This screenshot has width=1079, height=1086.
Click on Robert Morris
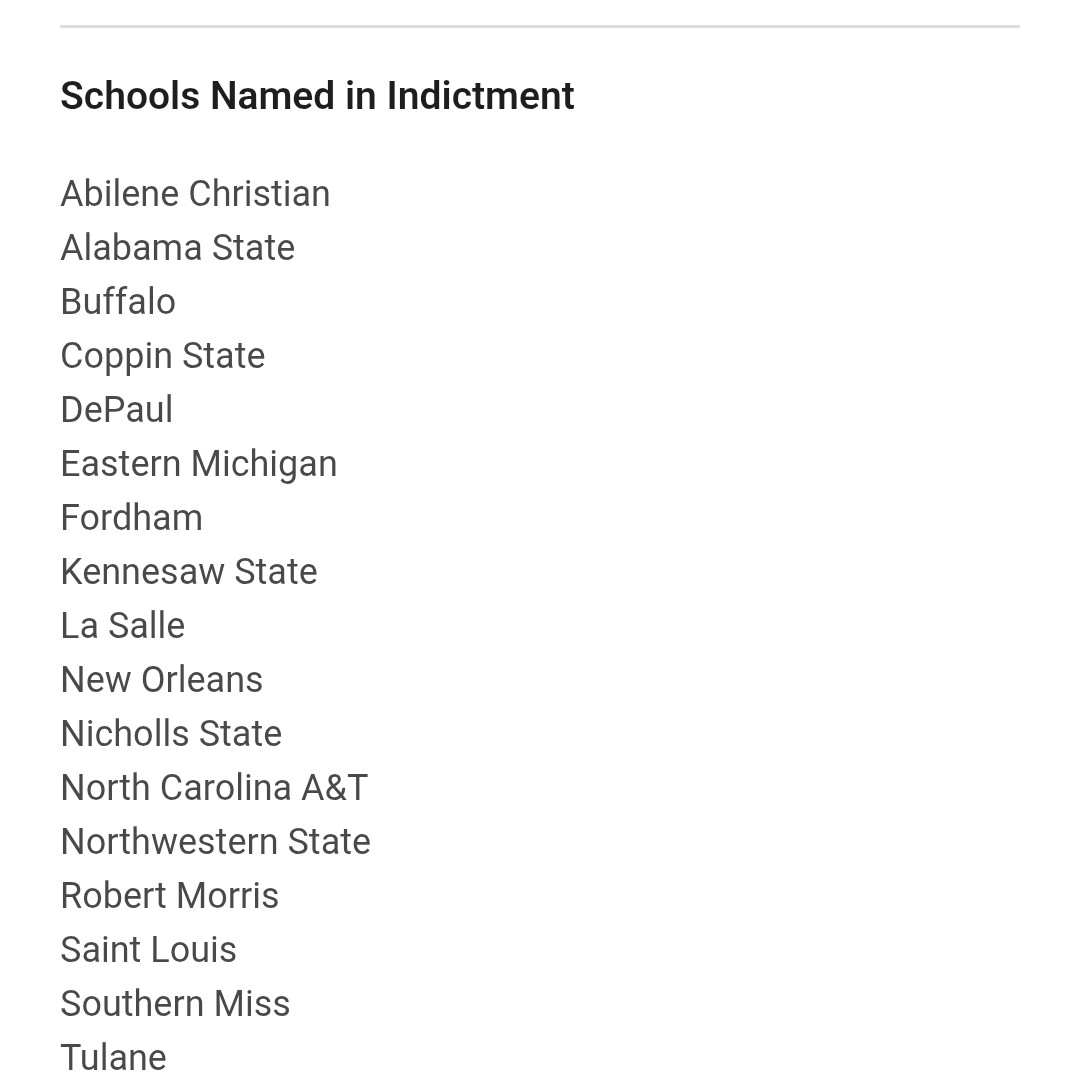tap(169, 896)
